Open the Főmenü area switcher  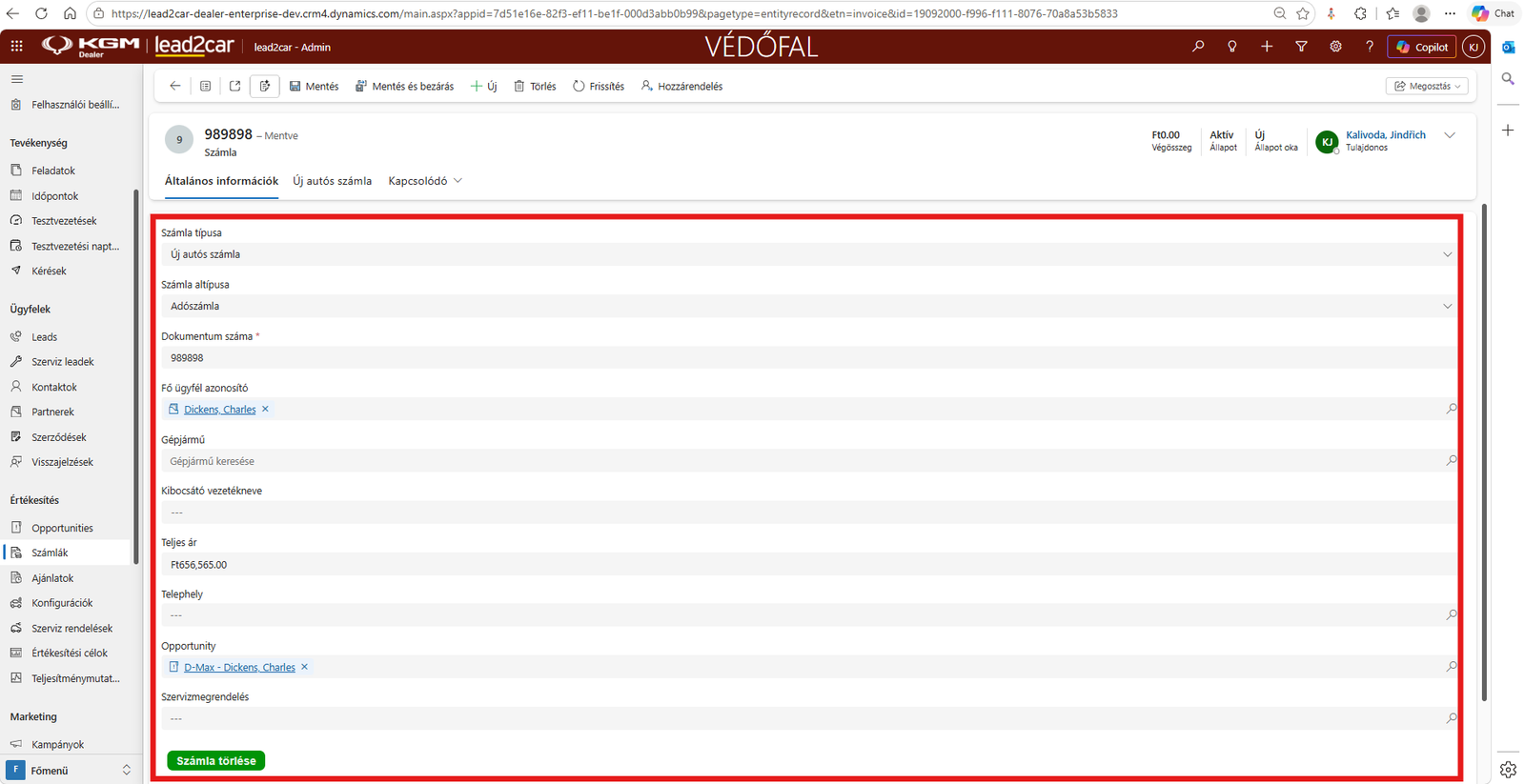[x=69, y=770]
